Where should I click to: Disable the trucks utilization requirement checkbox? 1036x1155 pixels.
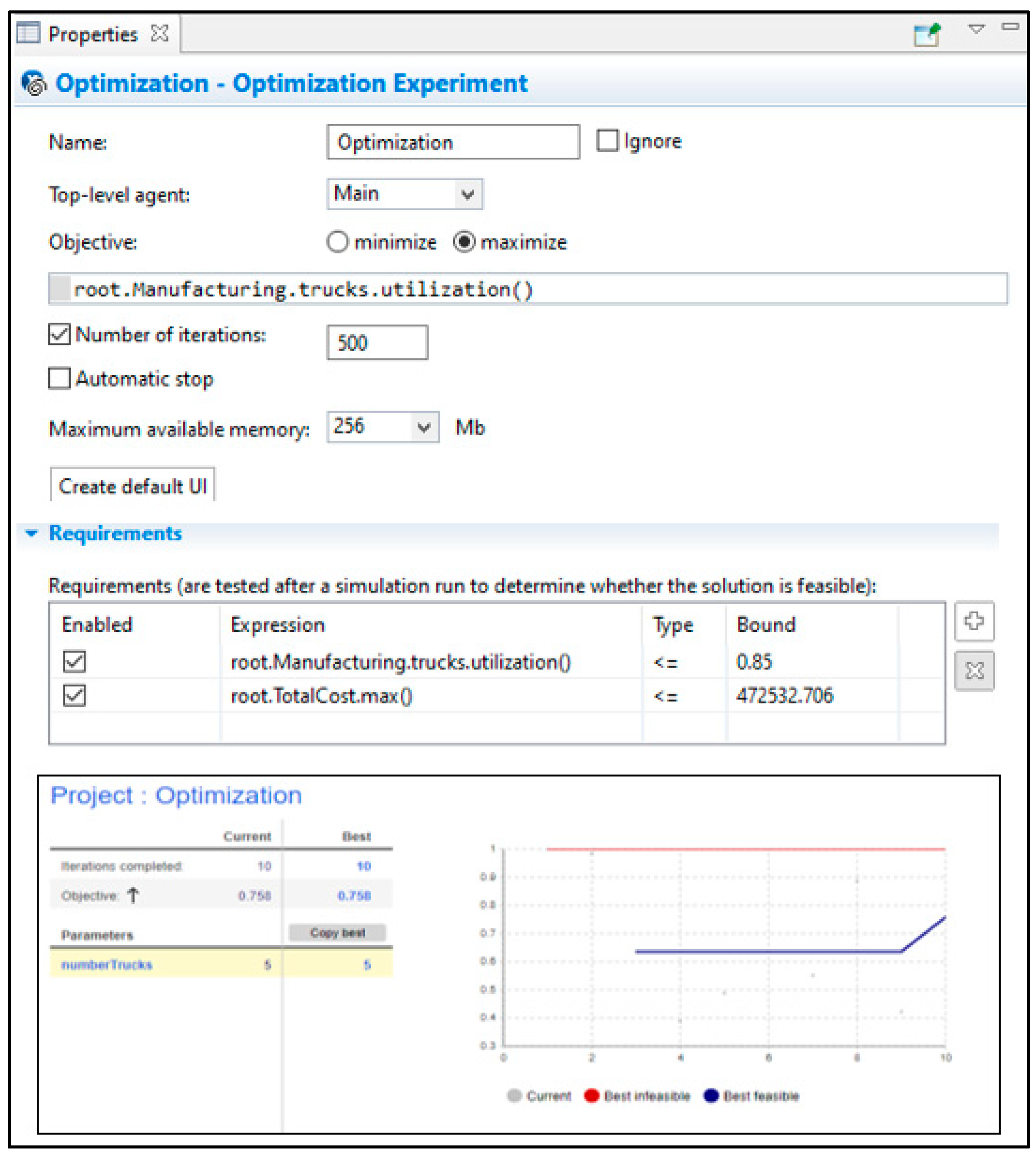(75, 661)
